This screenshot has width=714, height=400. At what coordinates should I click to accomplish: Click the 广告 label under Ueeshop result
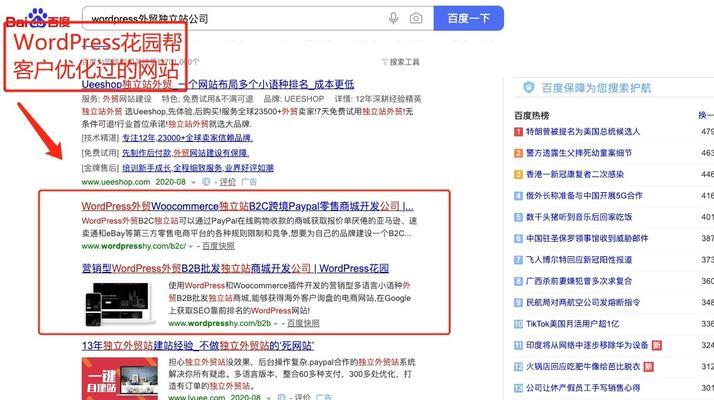[249, 182]
